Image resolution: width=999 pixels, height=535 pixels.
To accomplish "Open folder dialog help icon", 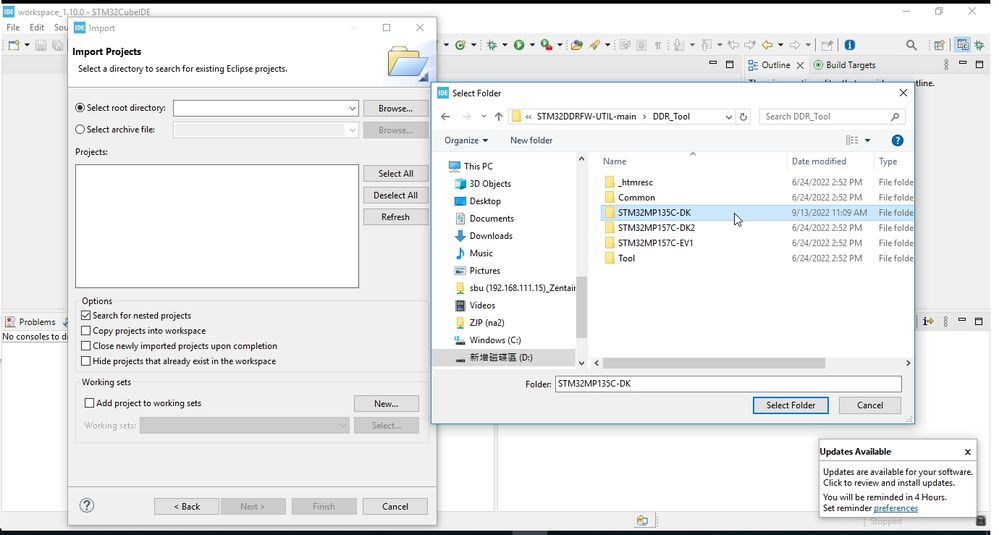I will tap(897, 141).
